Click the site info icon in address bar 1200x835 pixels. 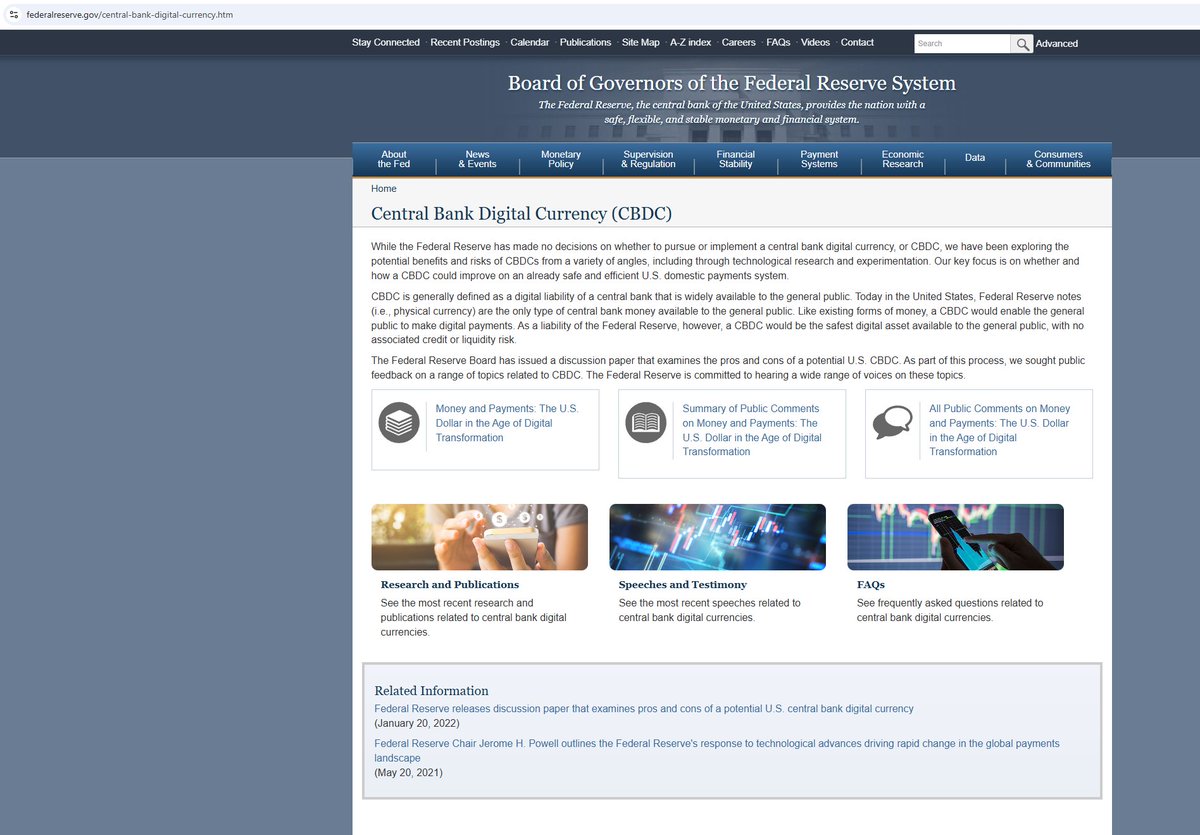pyautogui.click(x=13, y=15)
